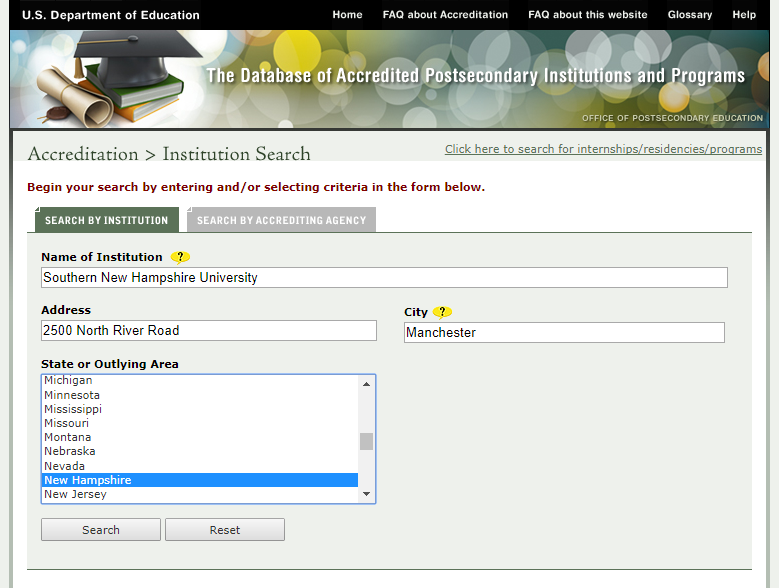Click the City field help icon
This screenshot has height=588, width=779.
click(442, 312)
